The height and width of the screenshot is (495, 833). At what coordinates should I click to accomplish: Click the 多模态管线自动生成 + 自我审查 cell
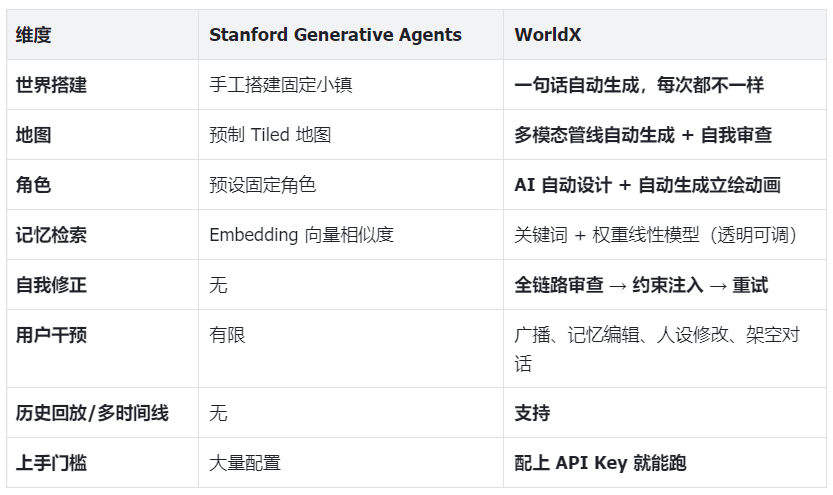click(x=665, y=135)
